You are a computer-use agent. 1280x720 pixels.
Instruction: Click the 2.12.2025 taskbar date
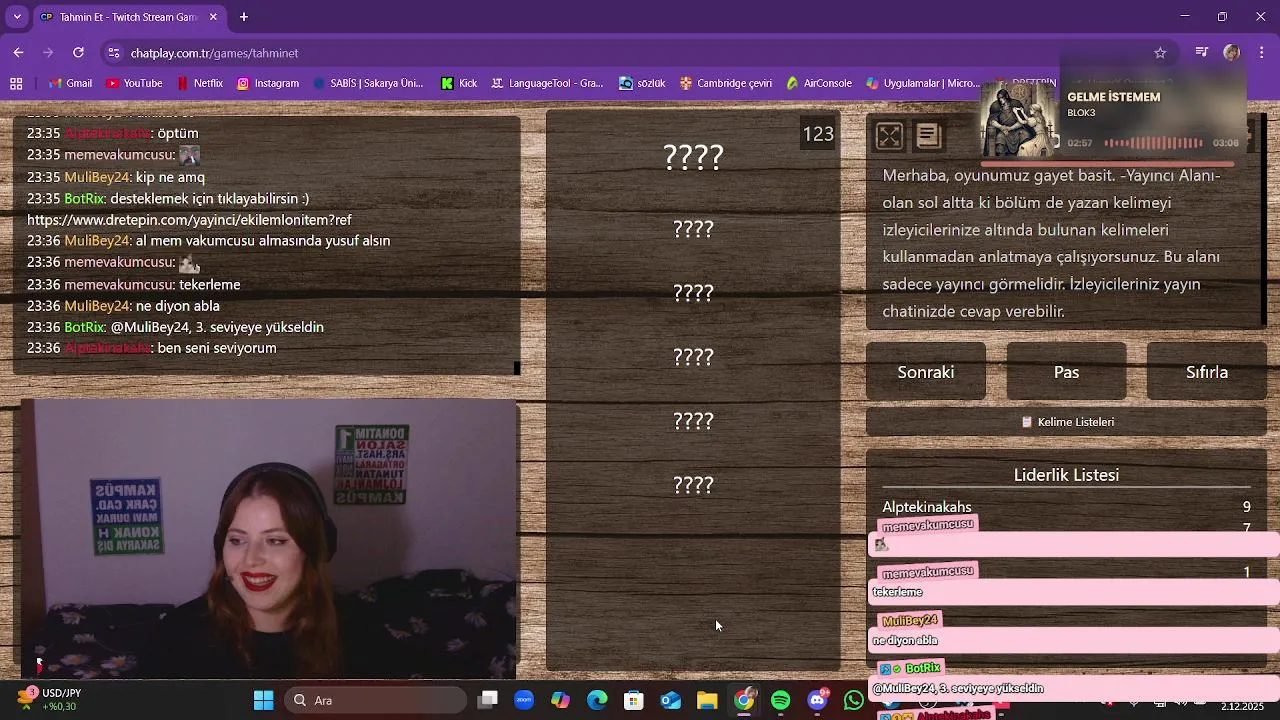tap(1242, 706)
